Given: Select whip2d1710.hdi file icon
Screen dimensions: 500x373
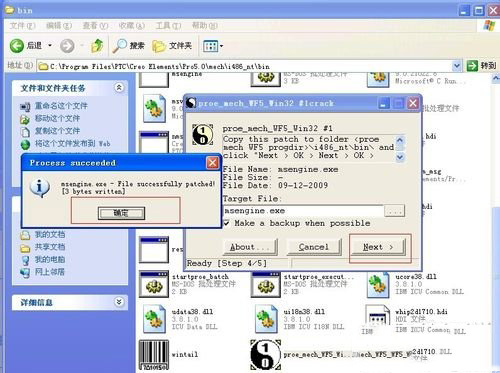Looking at the screenshot, I should point(377,316).
